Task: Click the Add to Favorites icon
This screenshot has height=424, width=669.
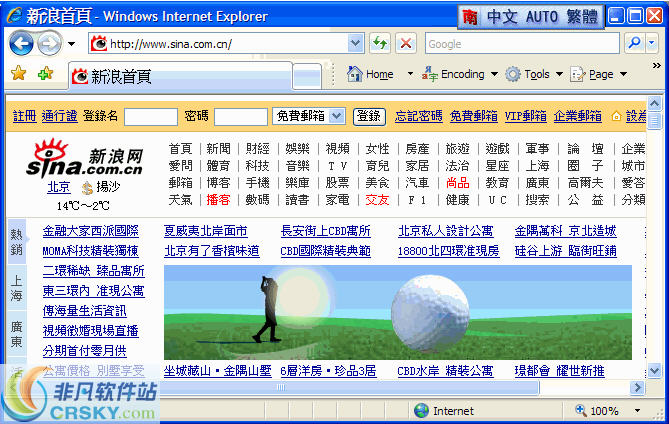Action: tap(45, 73)
